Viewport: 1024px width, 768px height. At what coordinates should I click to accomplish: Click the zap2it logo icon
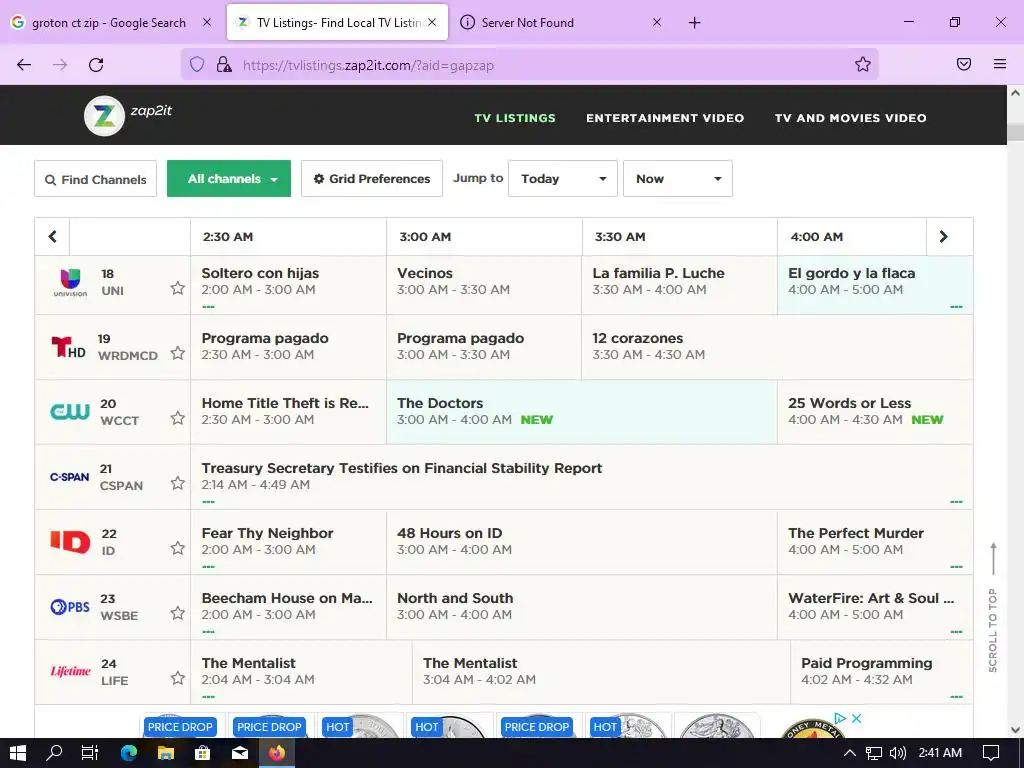coord(104,116)
